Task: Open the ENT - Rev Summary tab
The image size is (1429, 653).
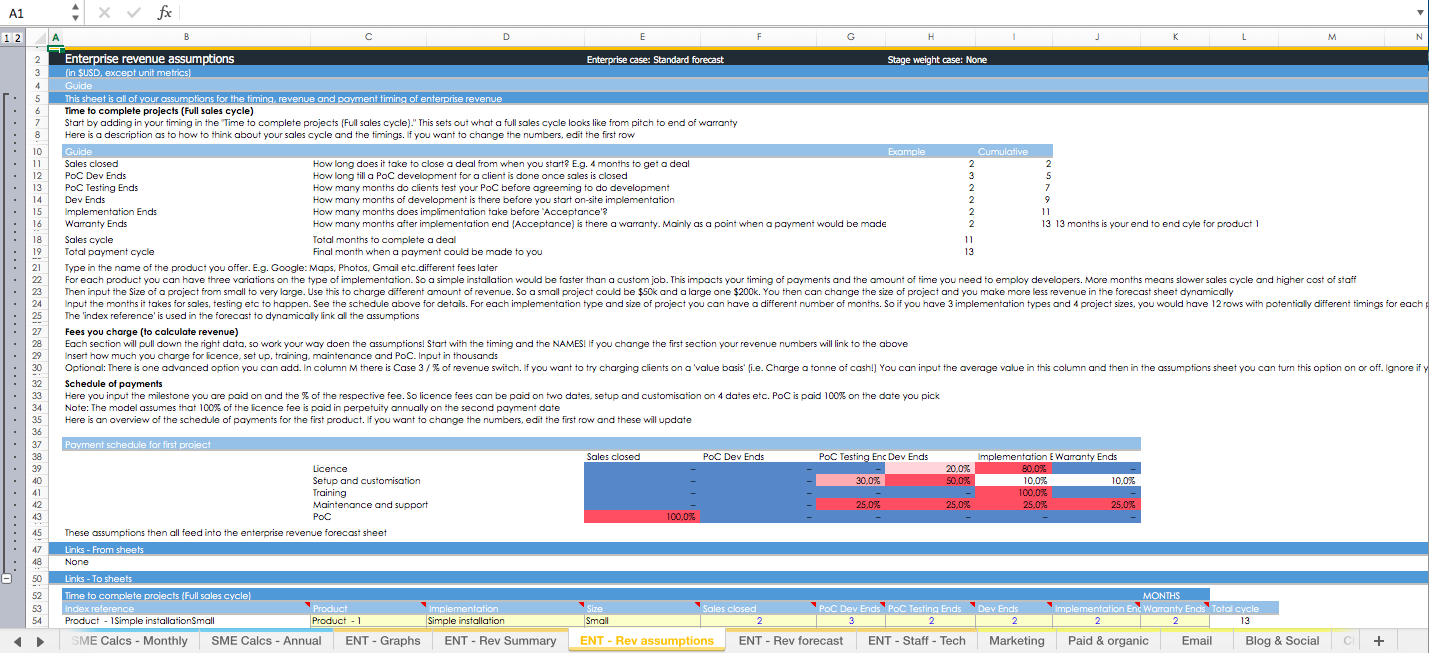Action: [x=500, y=641]
